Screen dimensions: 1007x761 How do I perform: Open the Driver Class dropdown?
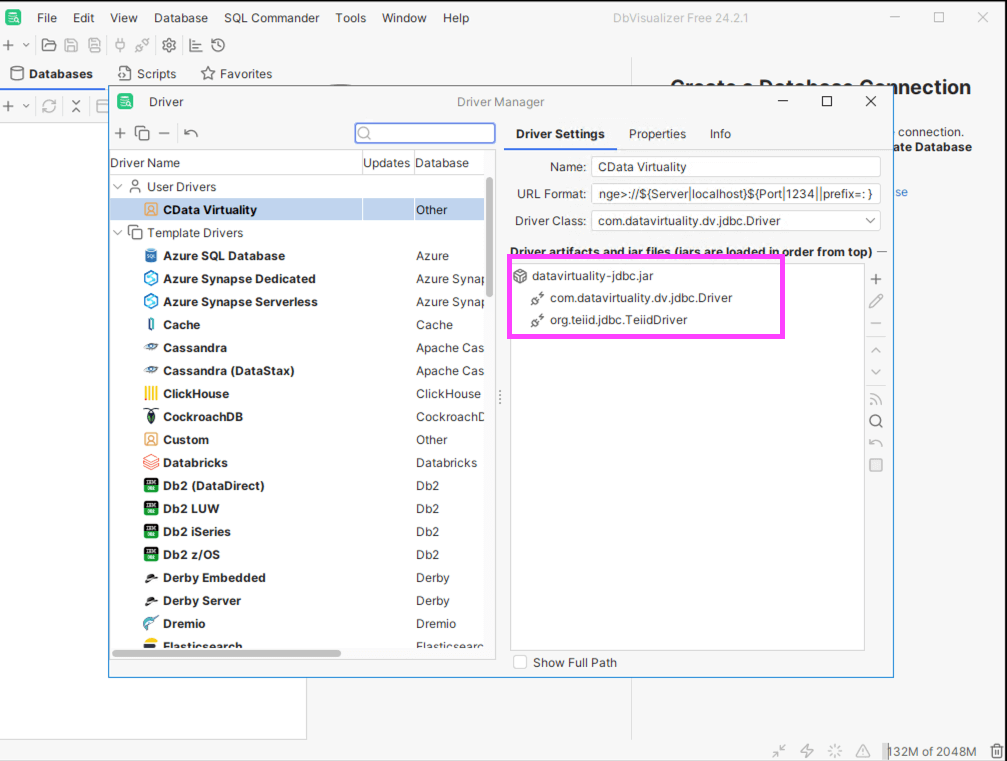[870, 221]
